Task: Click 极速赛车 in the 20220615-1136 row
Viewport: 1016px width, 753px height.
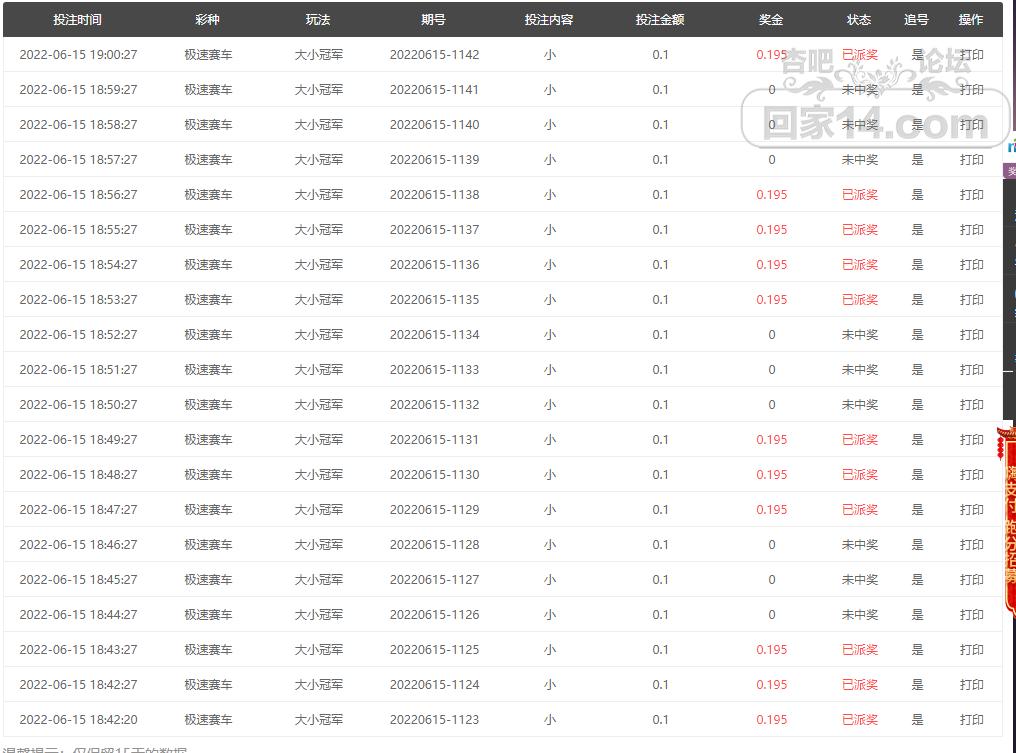Action: click(208, 264)
